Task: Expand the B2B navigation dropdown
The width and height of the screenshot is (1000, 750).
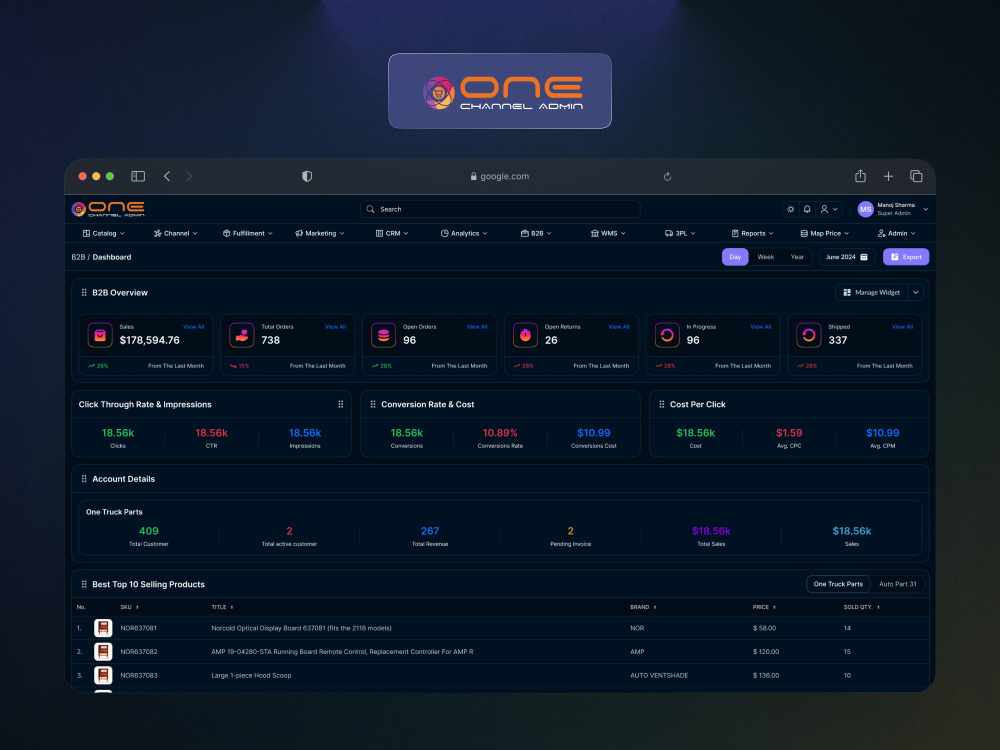Action: (x=536, y=233)
